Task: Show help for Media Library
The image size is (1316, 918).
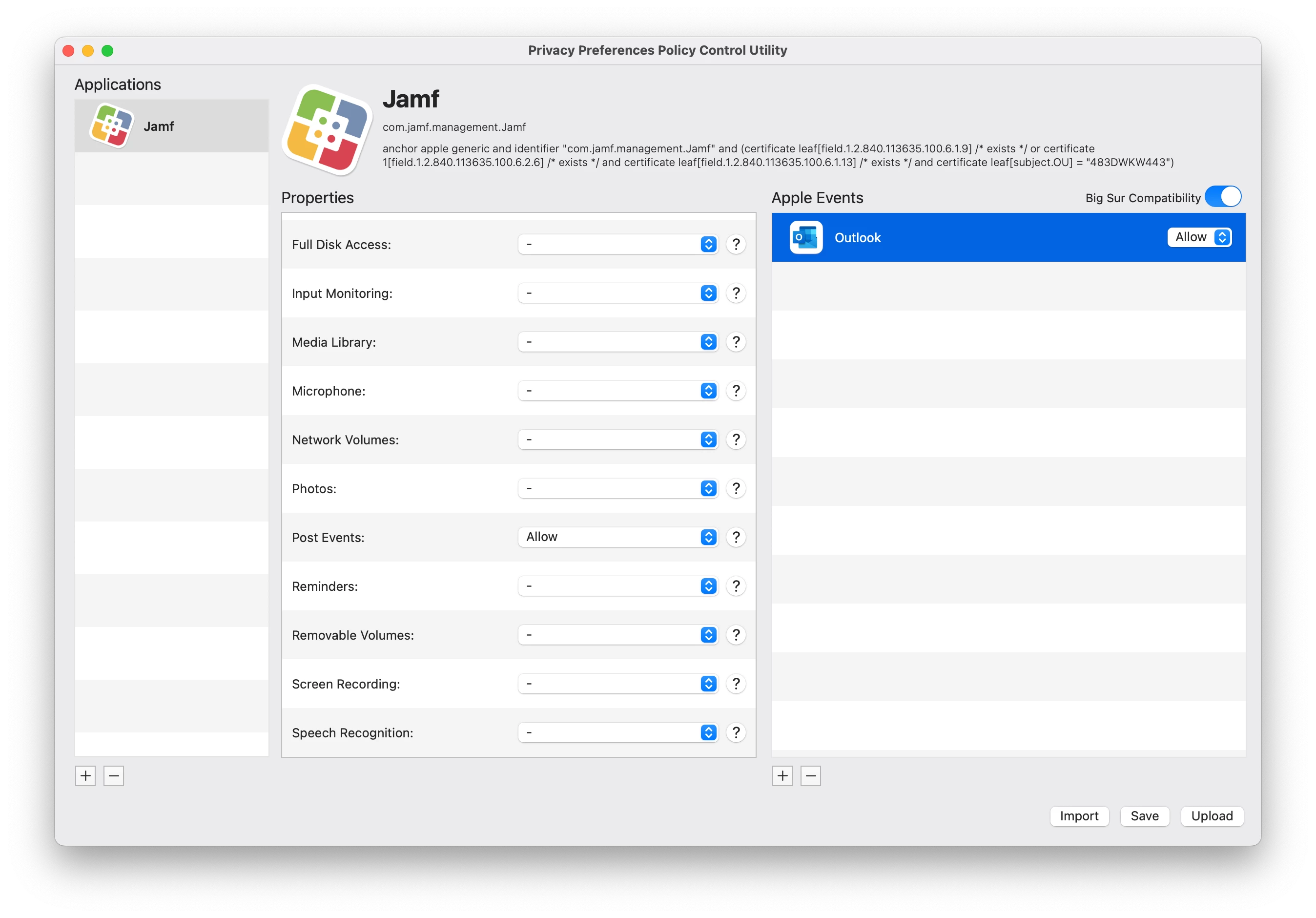Action: 736,342
